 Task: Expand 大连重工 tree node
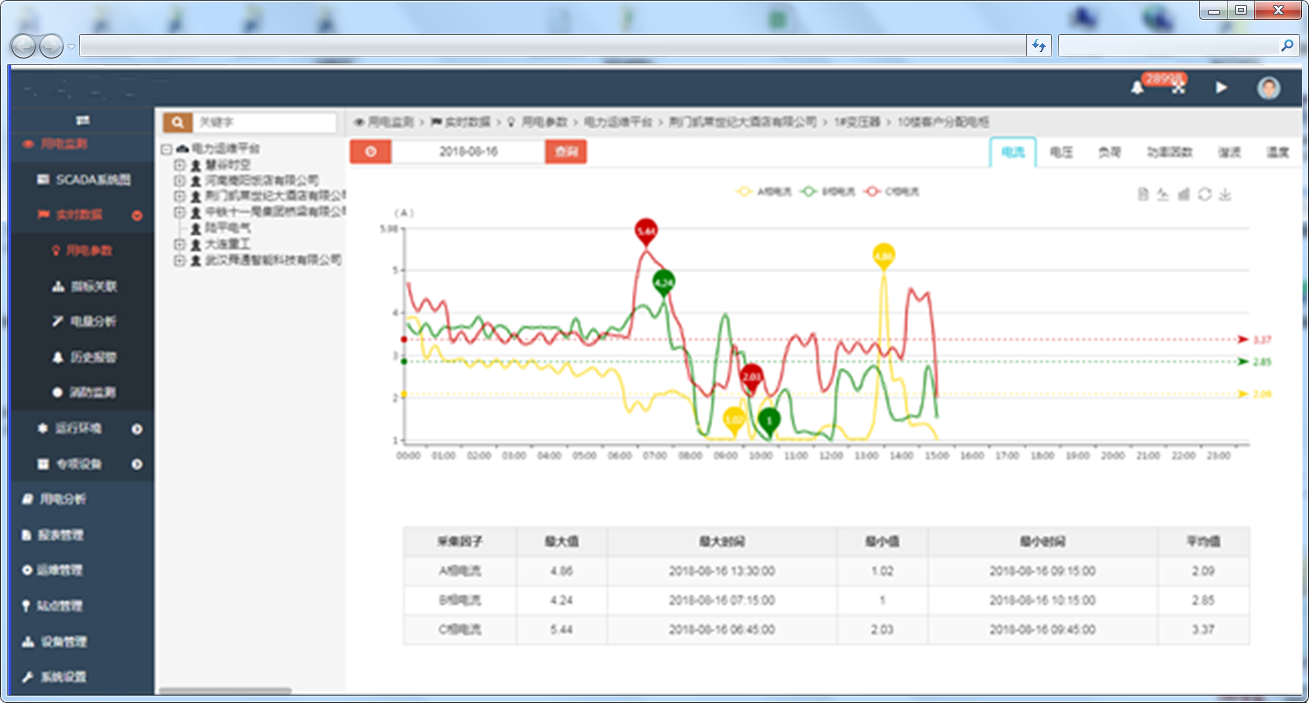tap(179, 244)
